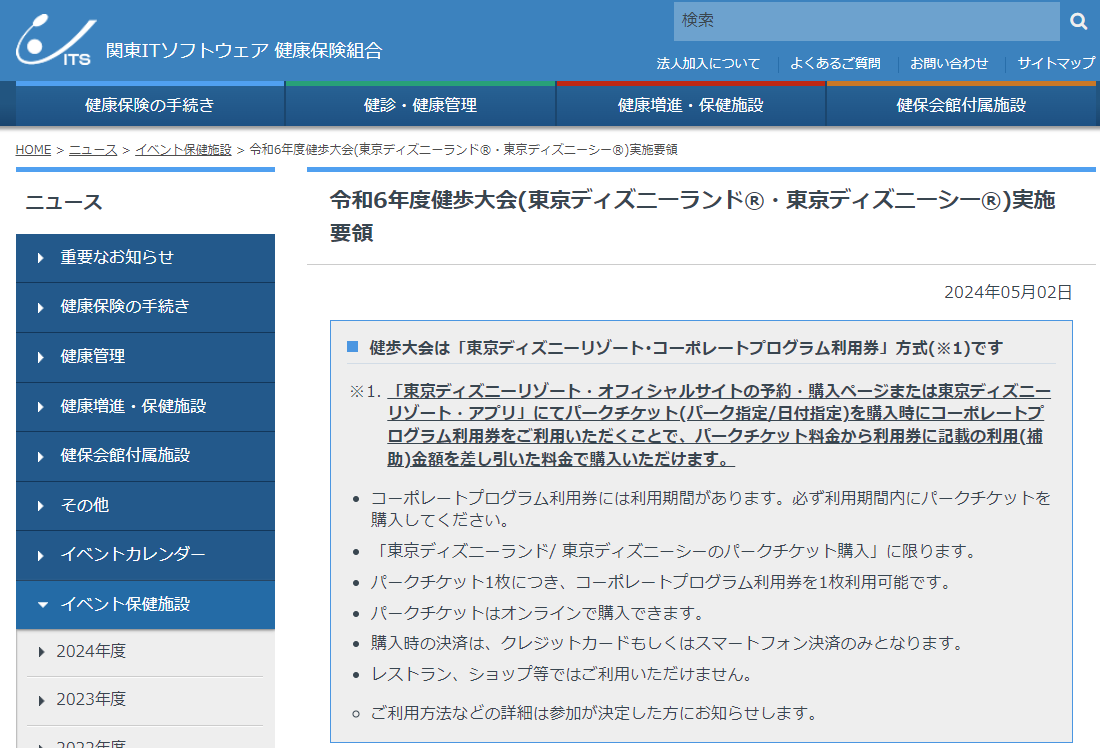Expand 2024年度 sub-item in sidebar
The image size is (1100, 748).
click(x=145, y=652)
